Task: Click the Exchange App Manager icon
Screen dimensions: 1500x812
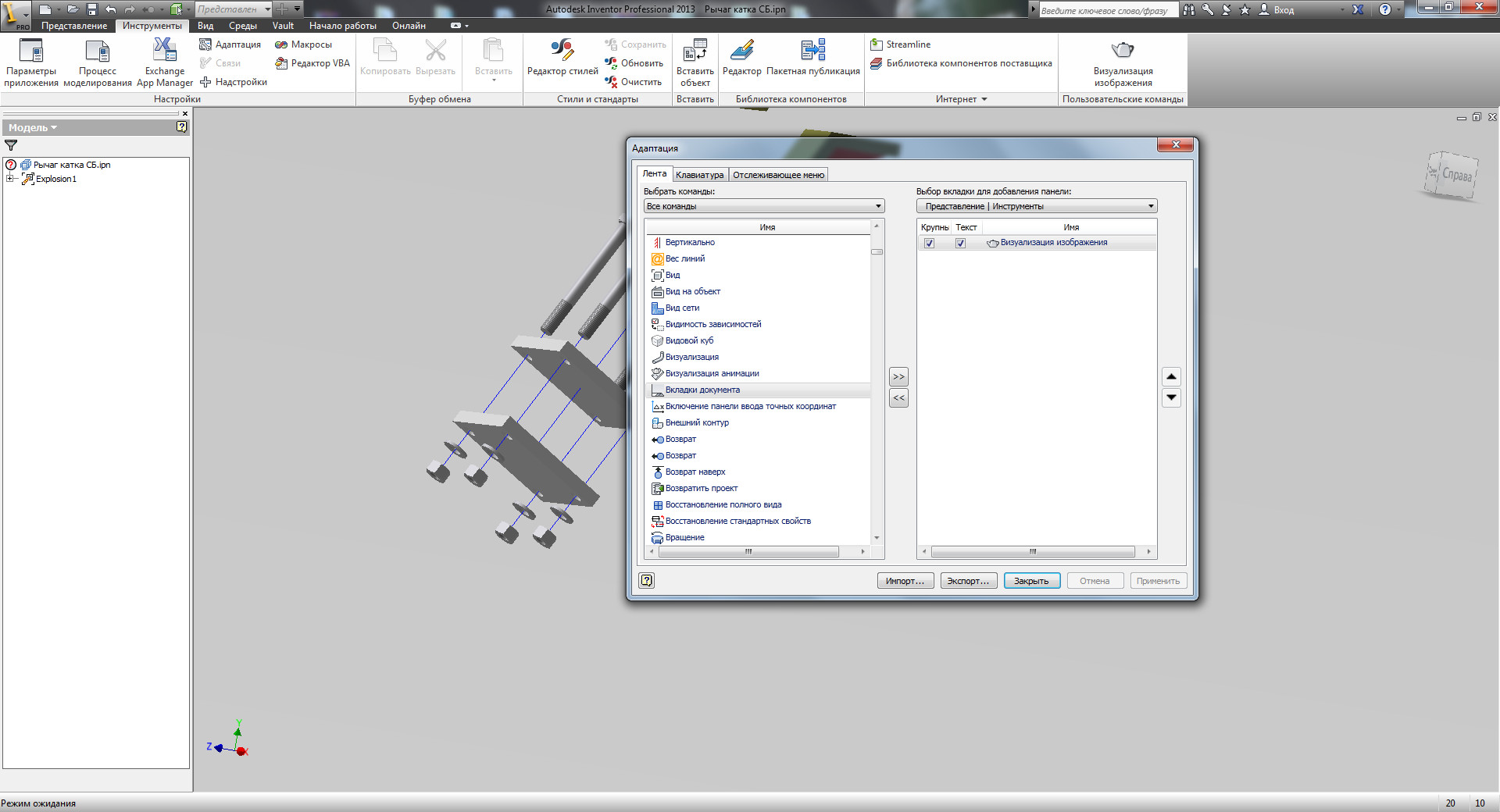Action: tap(164, 51)
